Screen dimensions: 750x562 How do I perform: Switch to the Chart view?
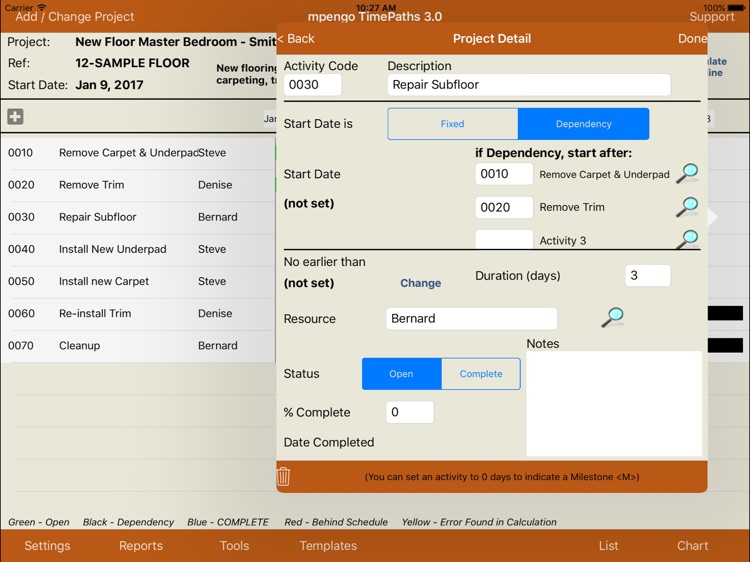click(692, 546)
